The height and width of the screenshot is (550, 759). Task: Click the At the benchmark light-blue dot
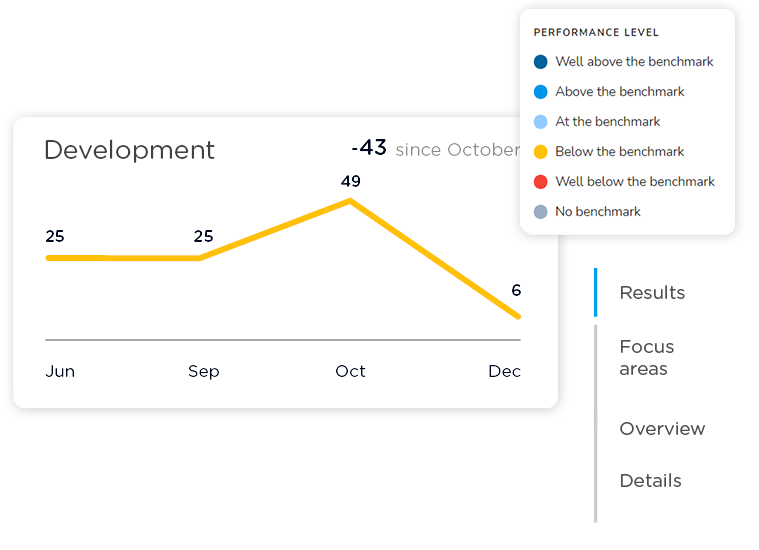click(x=541, y=122)
